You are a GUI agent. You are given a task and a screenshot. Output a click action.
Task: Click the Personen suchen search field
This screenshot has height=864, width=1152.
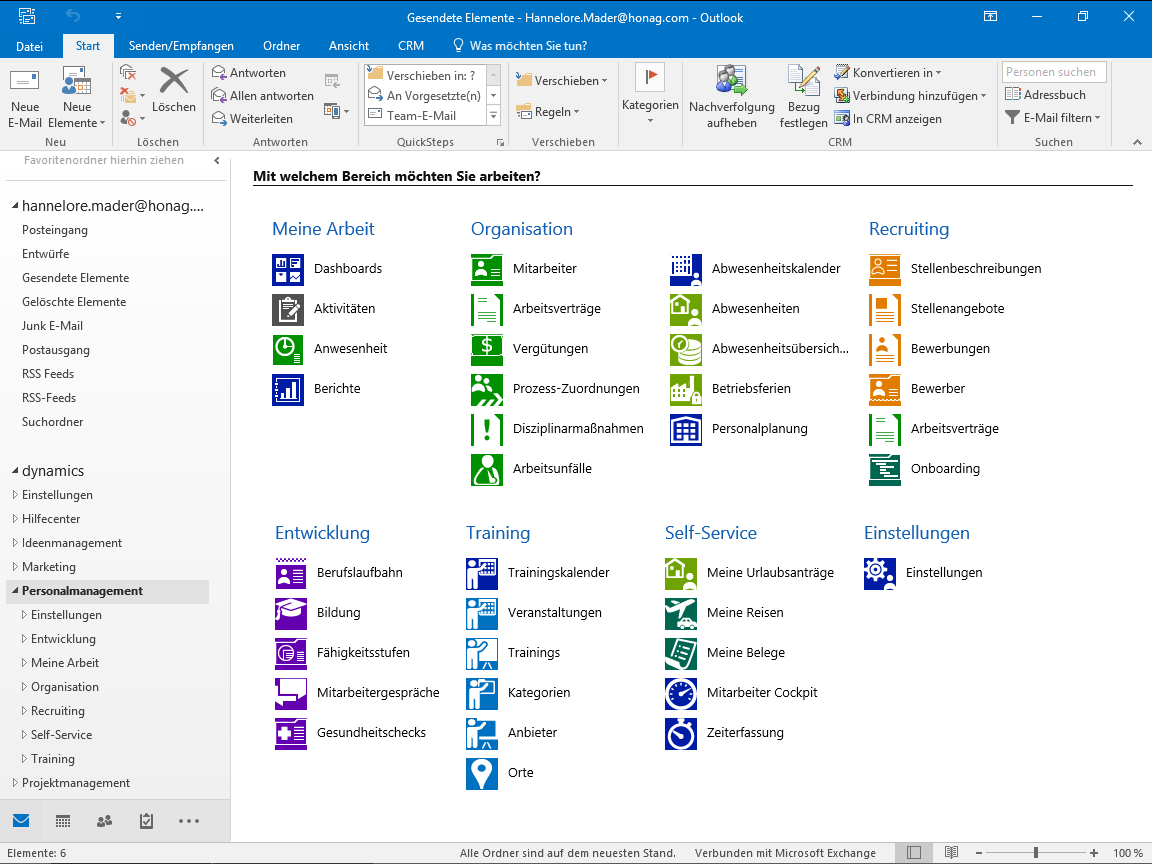pyautogui.click(x=1054, y=72)
